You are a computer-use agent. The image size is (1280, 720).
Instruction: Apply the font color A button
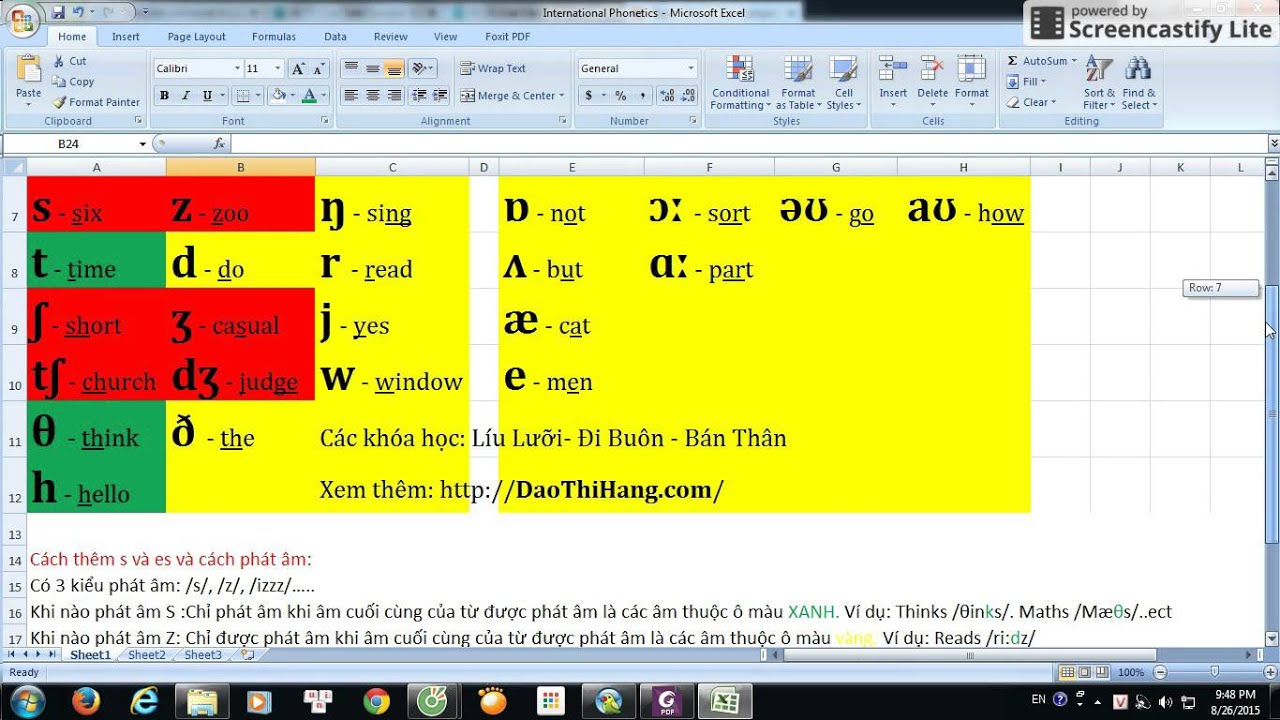click(x=309, y=96)
